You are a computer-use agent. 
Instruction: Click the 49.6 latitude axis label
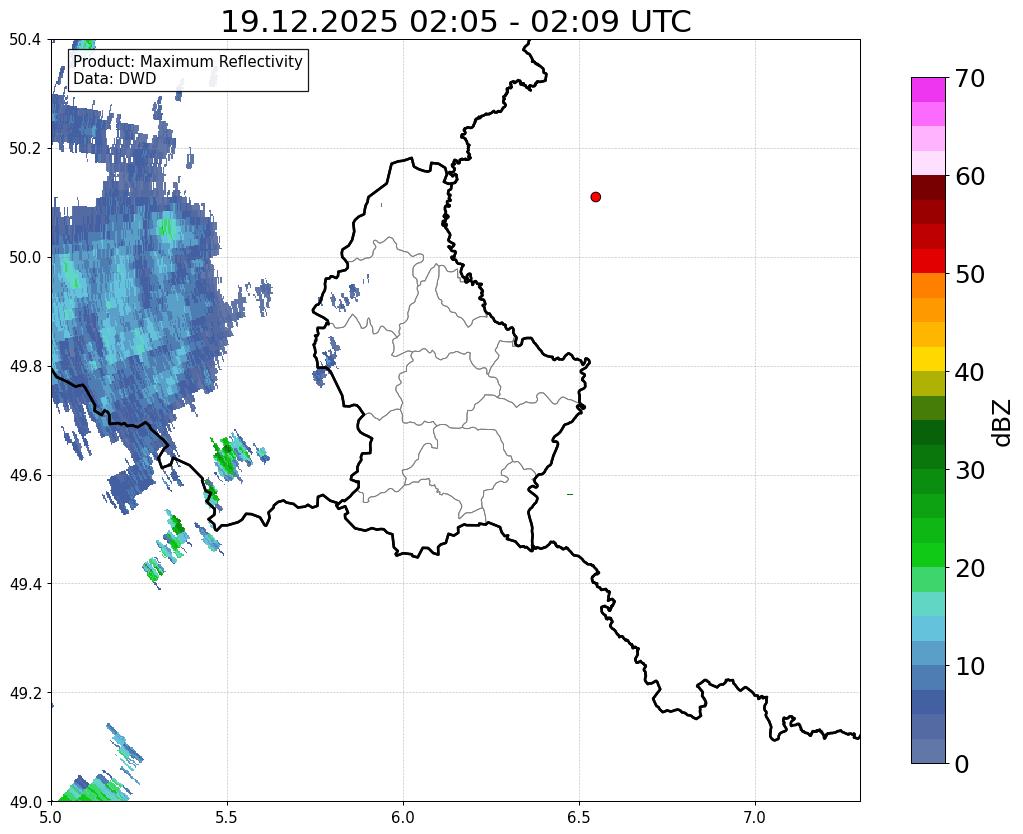[x=25, y=476]
